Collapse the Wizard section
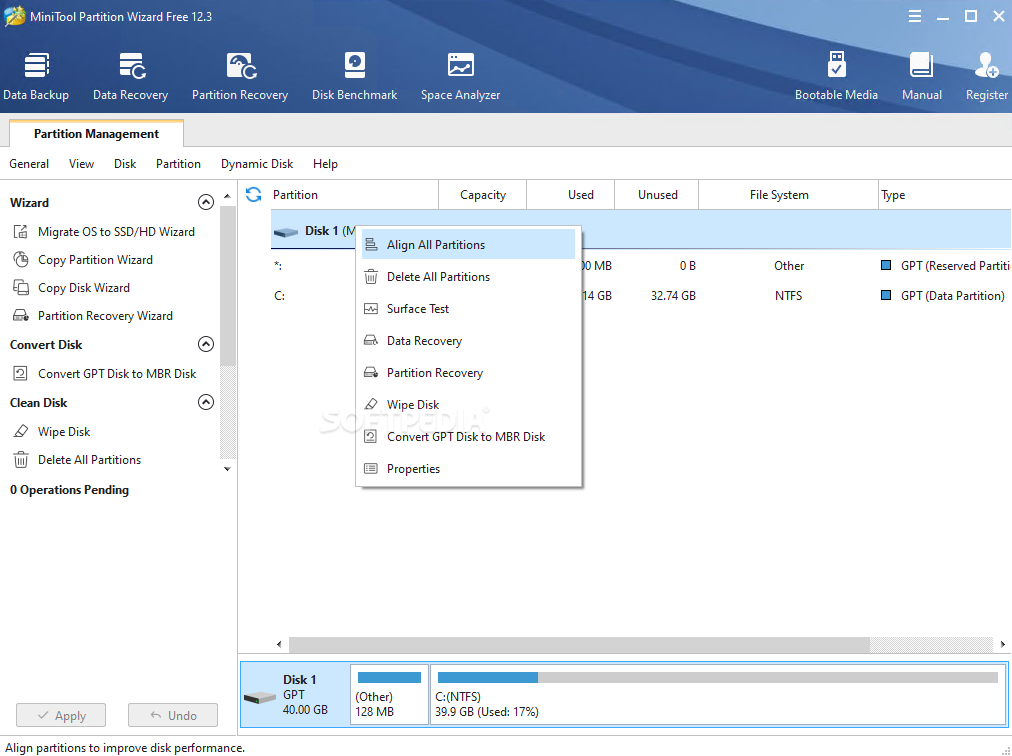Screen dimensions: 1012x756 coord(206,202)
